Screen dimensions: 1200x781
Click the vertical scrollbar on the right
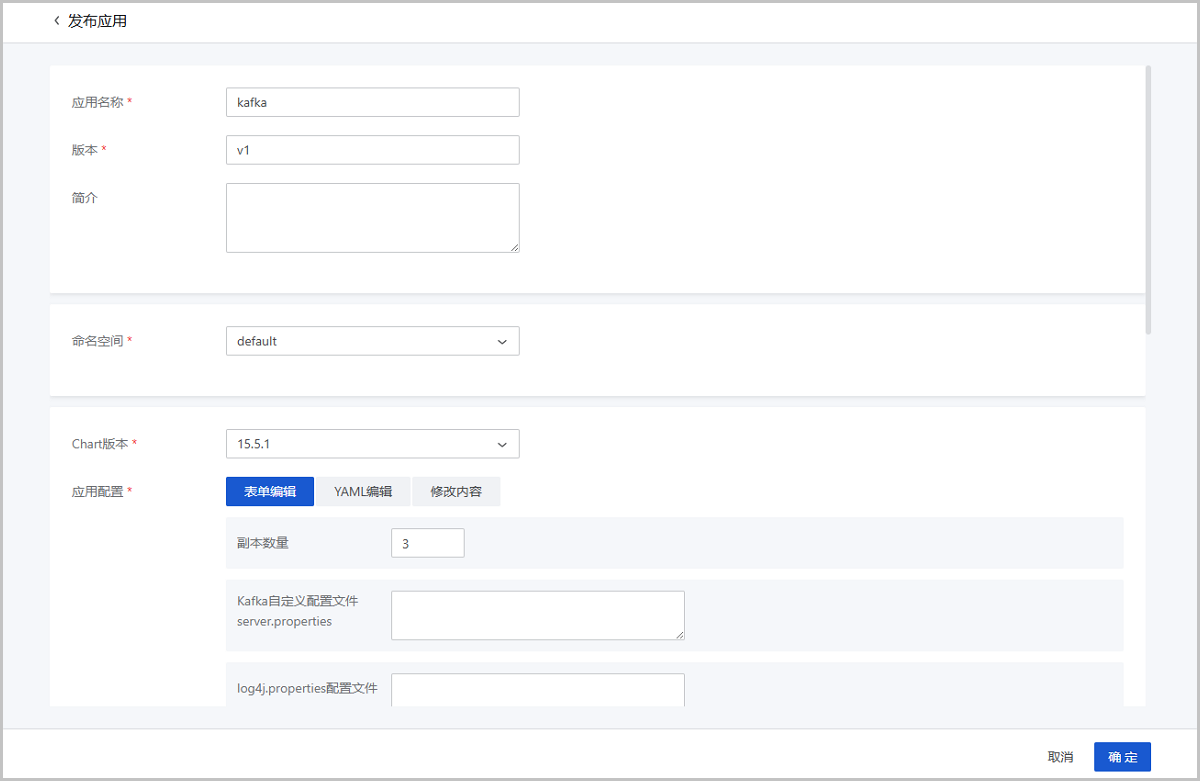(1149, 200)
